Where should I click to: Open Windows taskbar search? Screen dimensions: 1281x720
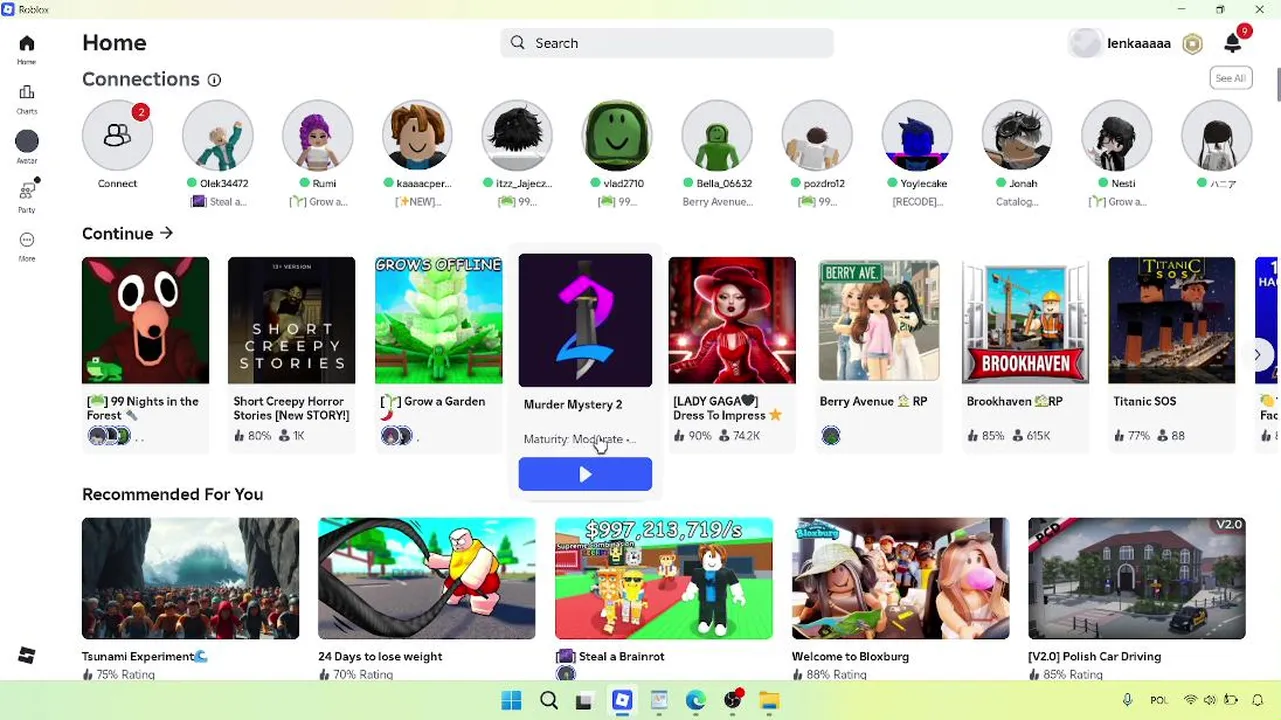click(x=549, y=701)
